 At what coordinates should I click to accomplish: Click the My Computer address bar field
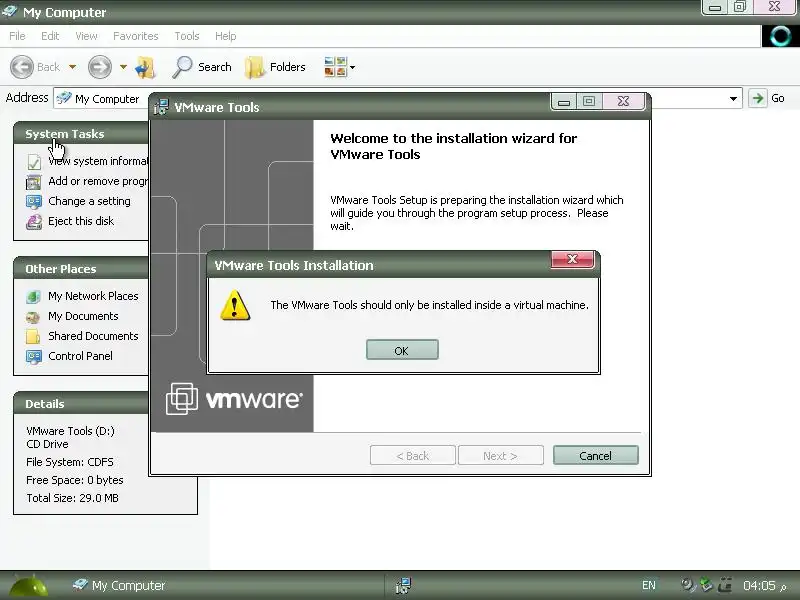click(x=398, y=98)
